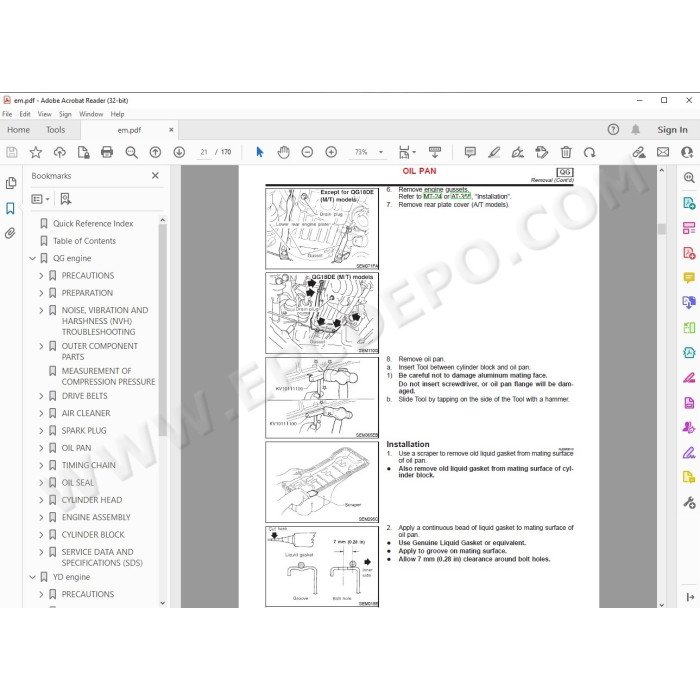This screenshot has width=700, height=700.
Task: Follow the AT-356 link in document
Action: [461, 196]
